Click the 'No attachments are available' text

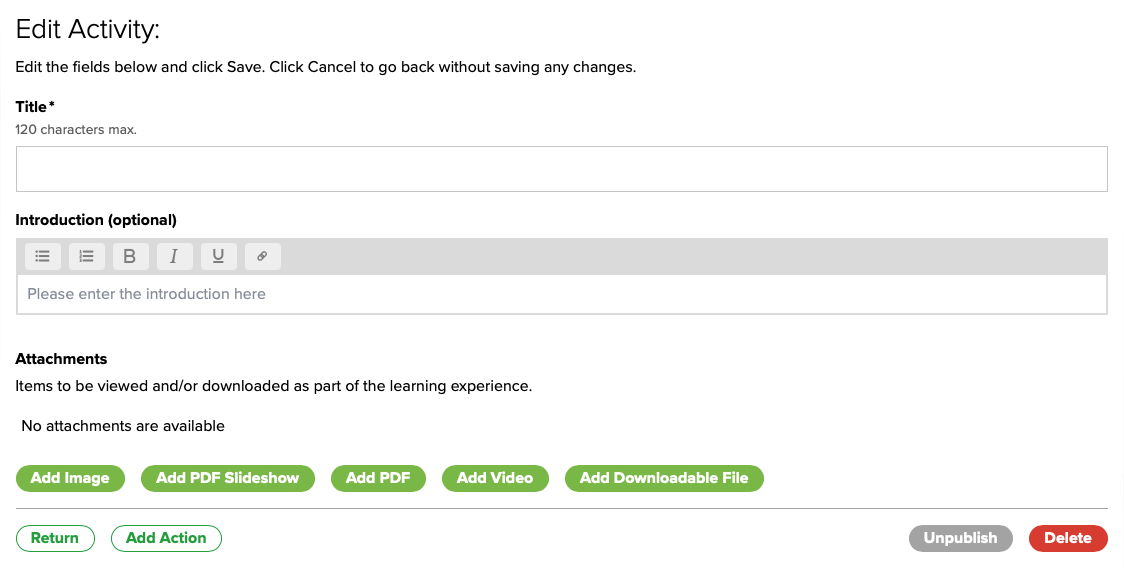[123, 426]
